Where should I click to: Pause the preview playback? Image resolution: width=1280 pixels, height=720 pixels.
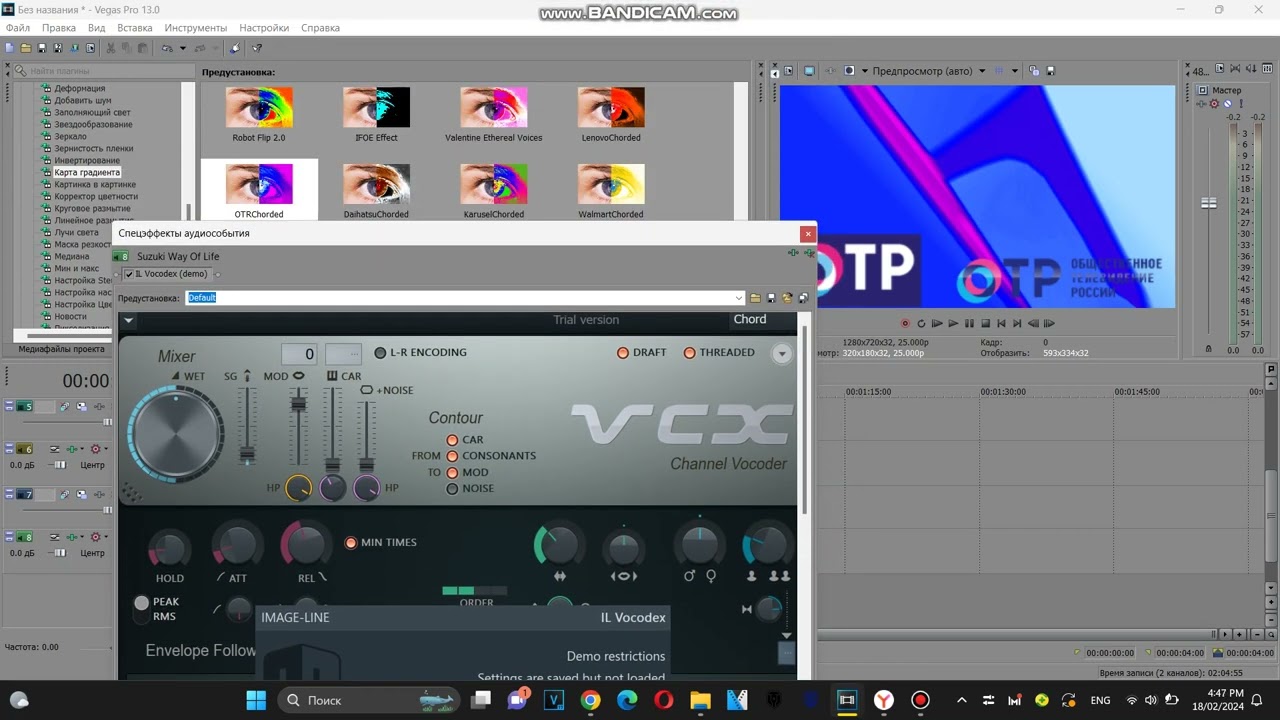pyautogui.click(x=969, y=323)
